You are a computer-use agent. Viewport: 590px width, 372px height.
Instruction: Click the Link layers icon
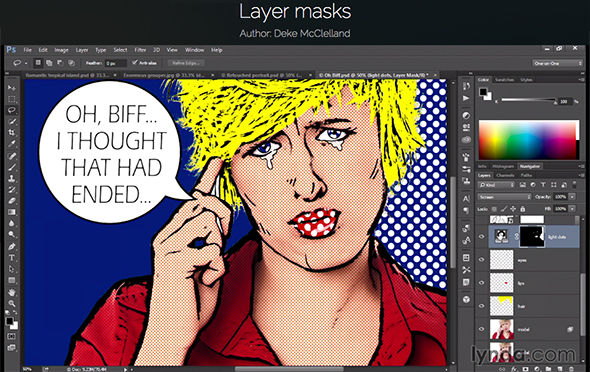[x=502, y=369]
